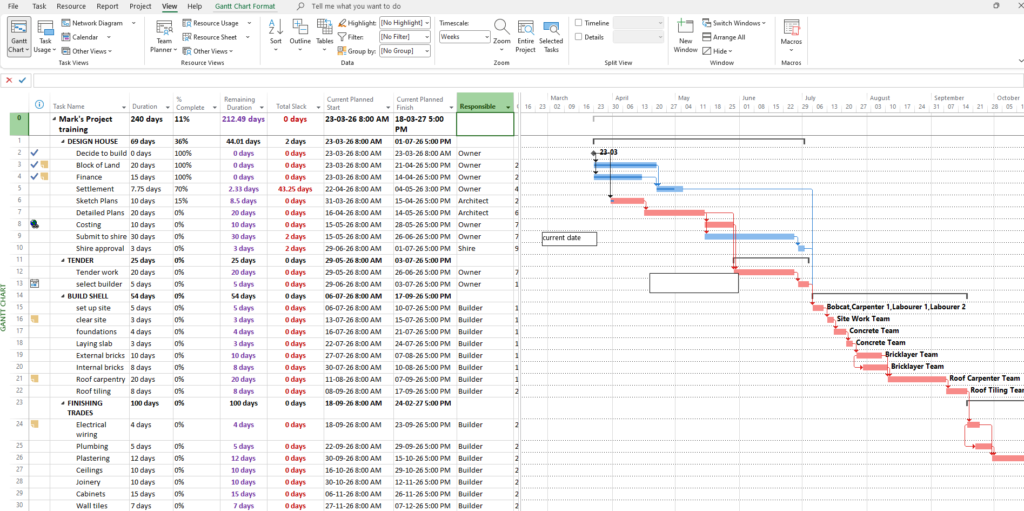Collapse the FINISHING TRADES summary task
This screenshot has height=511, width=1024.
63,403
